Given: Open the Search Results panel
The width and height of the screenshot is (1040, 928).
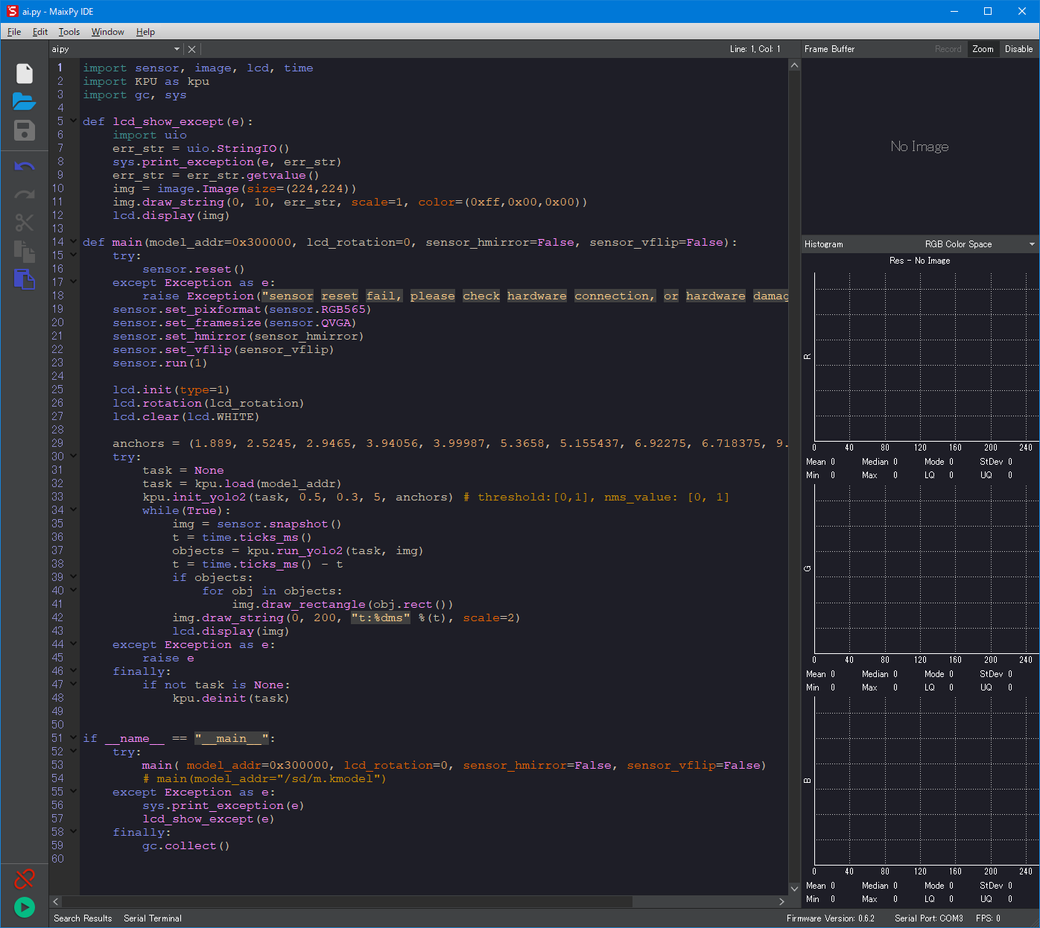Looking at the screenshot, I should [x=83, y=918].
